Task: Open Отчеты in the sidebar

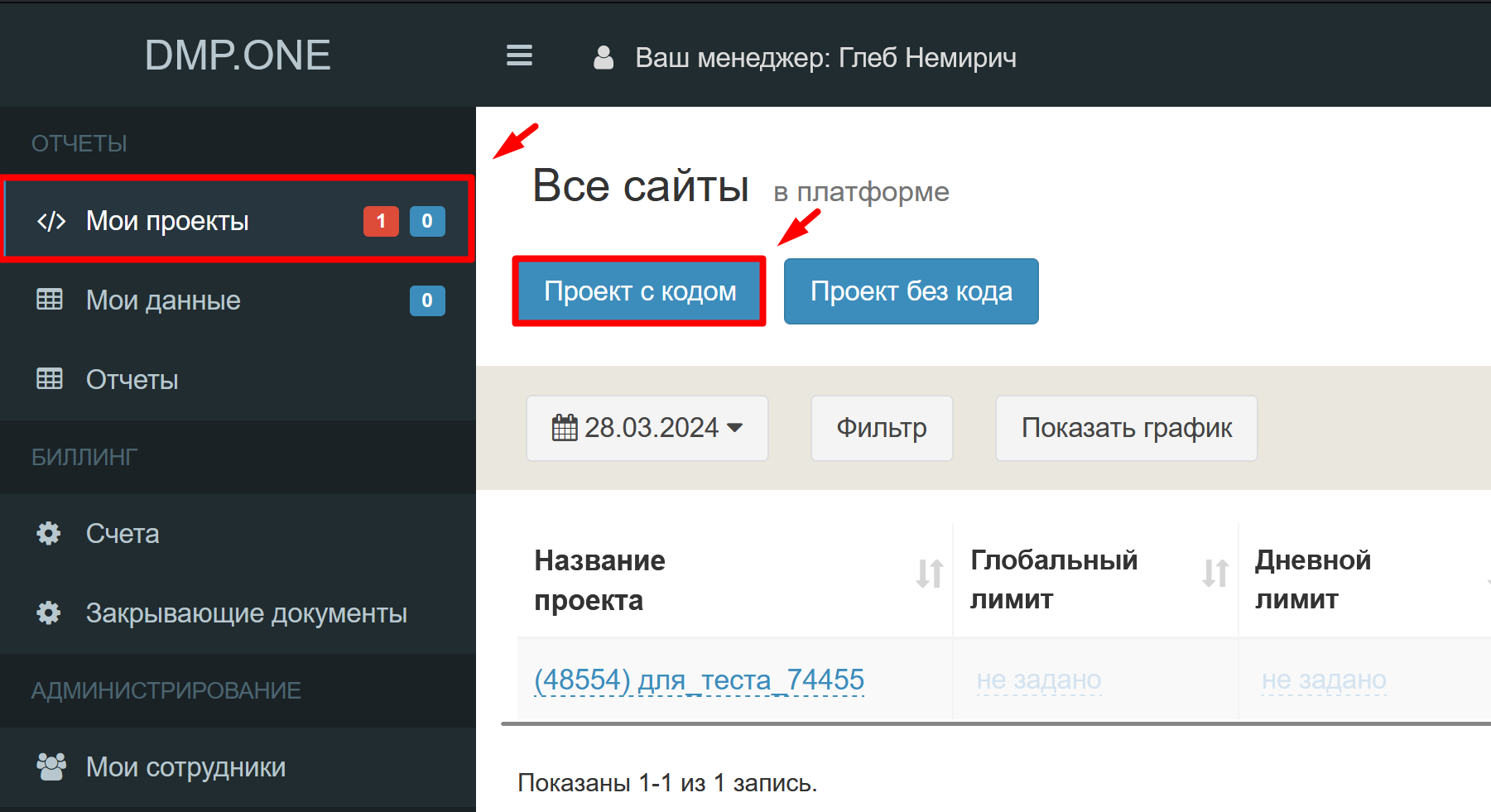Action: click(238, 380)
